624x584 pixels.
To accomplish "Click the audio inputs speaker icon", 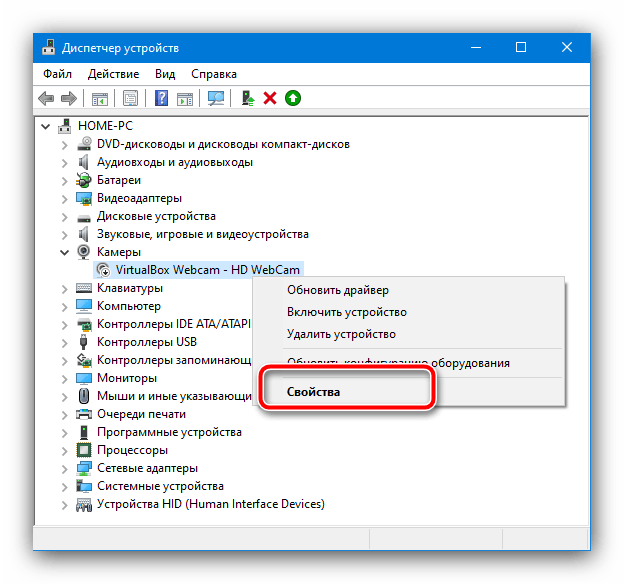I will (83, 162).
